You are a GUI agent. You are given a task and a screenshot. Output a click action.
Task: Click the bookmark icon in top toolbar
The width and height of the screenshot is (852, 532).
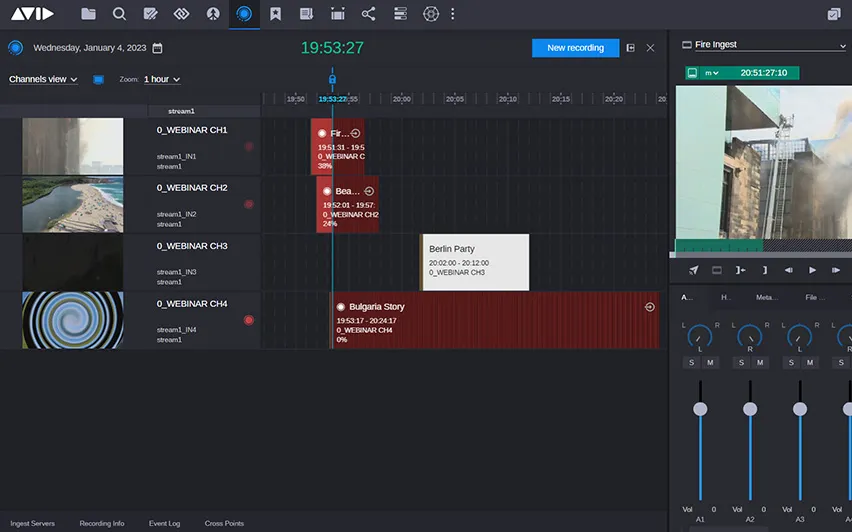pyautogui.click(x=275, y=14)
